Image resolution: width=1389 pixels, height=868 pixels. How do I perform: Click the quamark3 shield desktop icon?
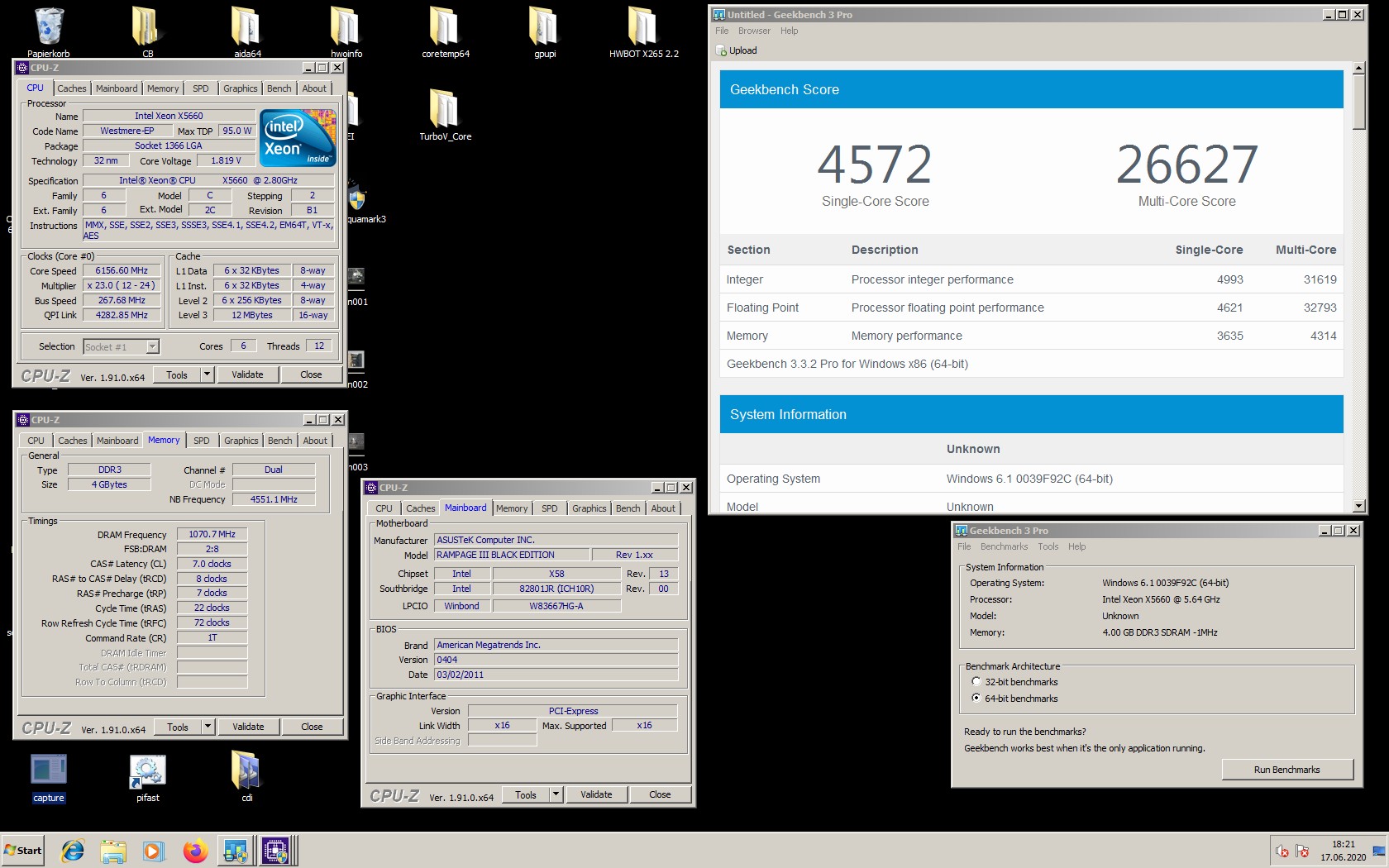pos(356,199)
